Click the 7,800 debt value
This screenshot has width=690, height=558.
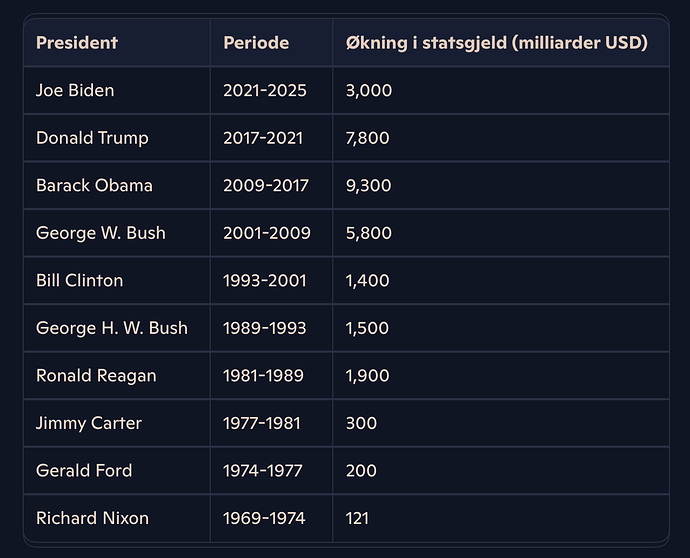[367, 138]
